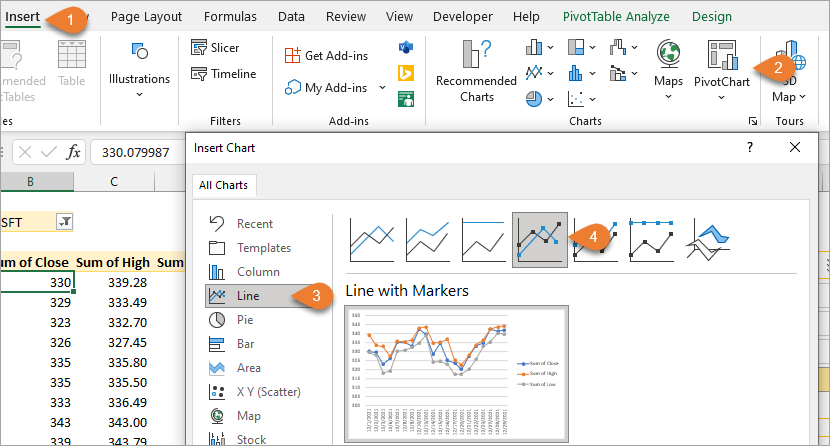The image size is (830, 446).
Task: Open the column chart dropdown in ribbon
Action: (551, 46)
